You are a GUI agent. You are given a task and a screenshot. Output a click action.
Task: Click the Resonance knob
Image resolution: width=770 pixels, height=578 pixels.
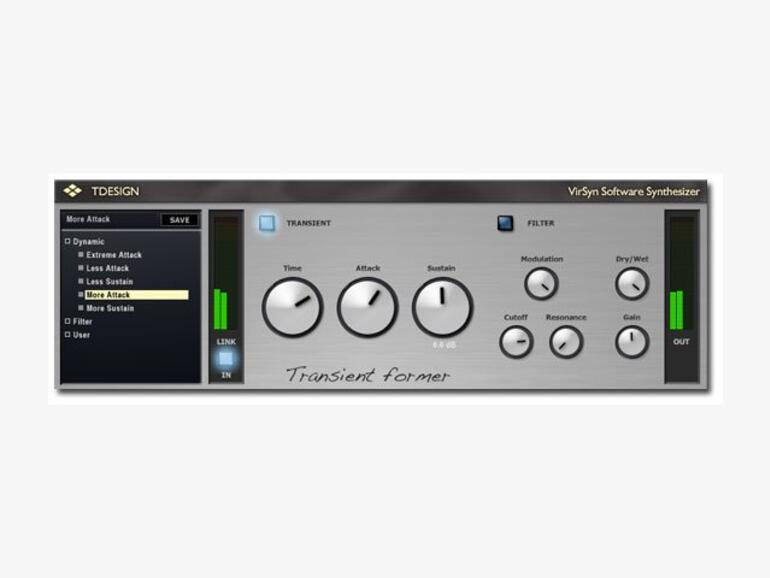click(x=566, y=342)
